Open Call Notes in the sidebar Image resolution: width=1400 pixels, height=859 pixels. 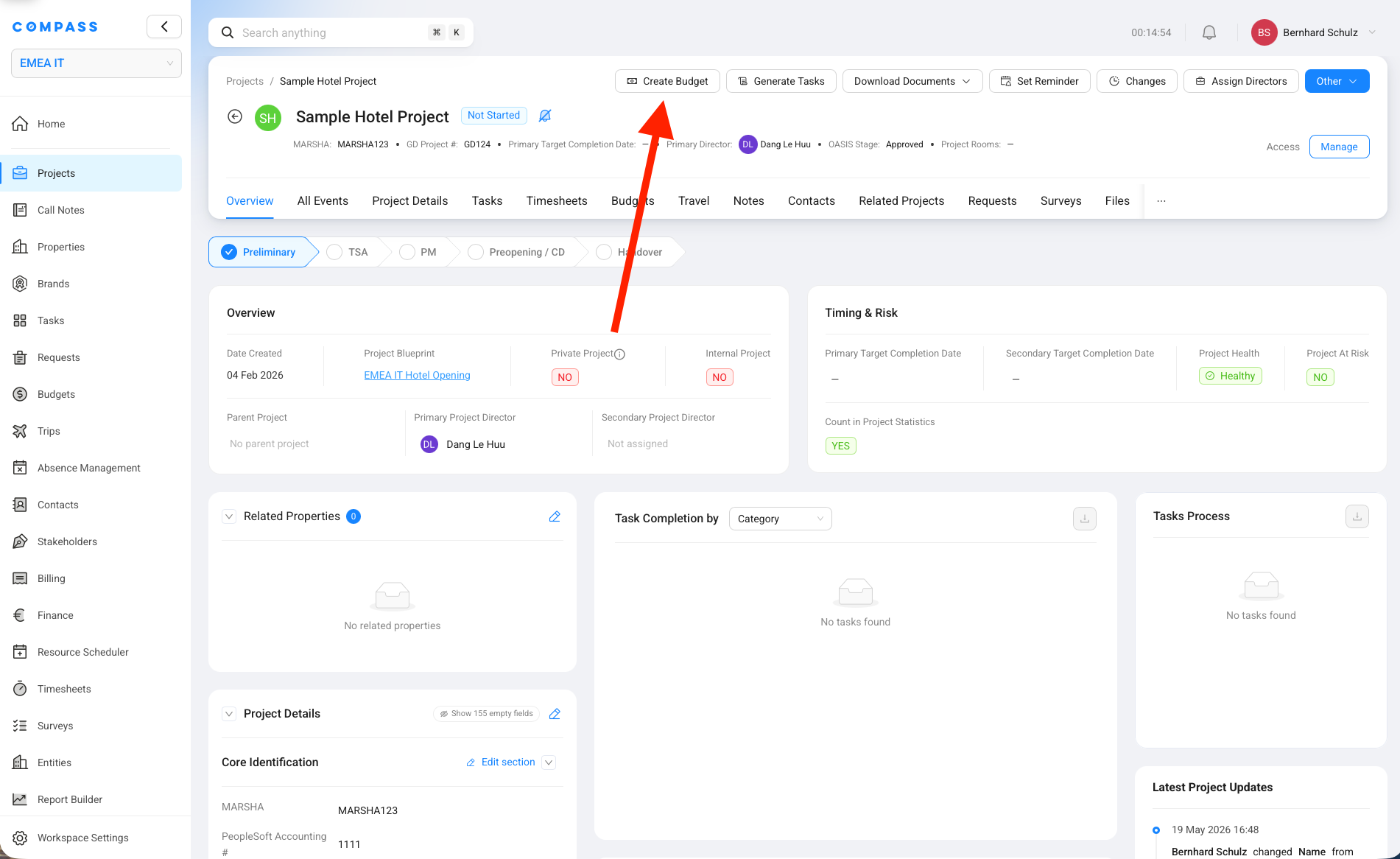click(60, 210)
